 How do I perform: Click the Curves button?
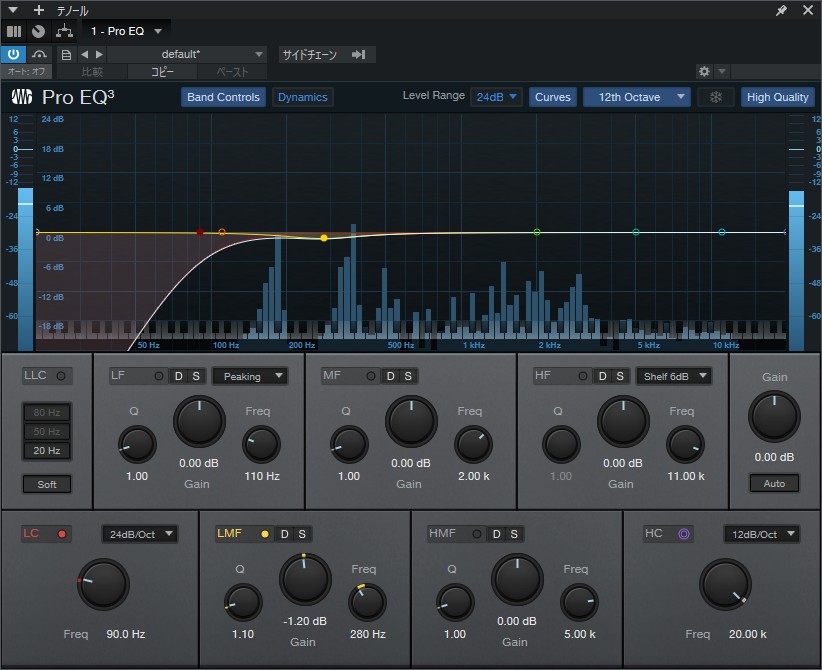pyautogui.click(x=553, y=97)
